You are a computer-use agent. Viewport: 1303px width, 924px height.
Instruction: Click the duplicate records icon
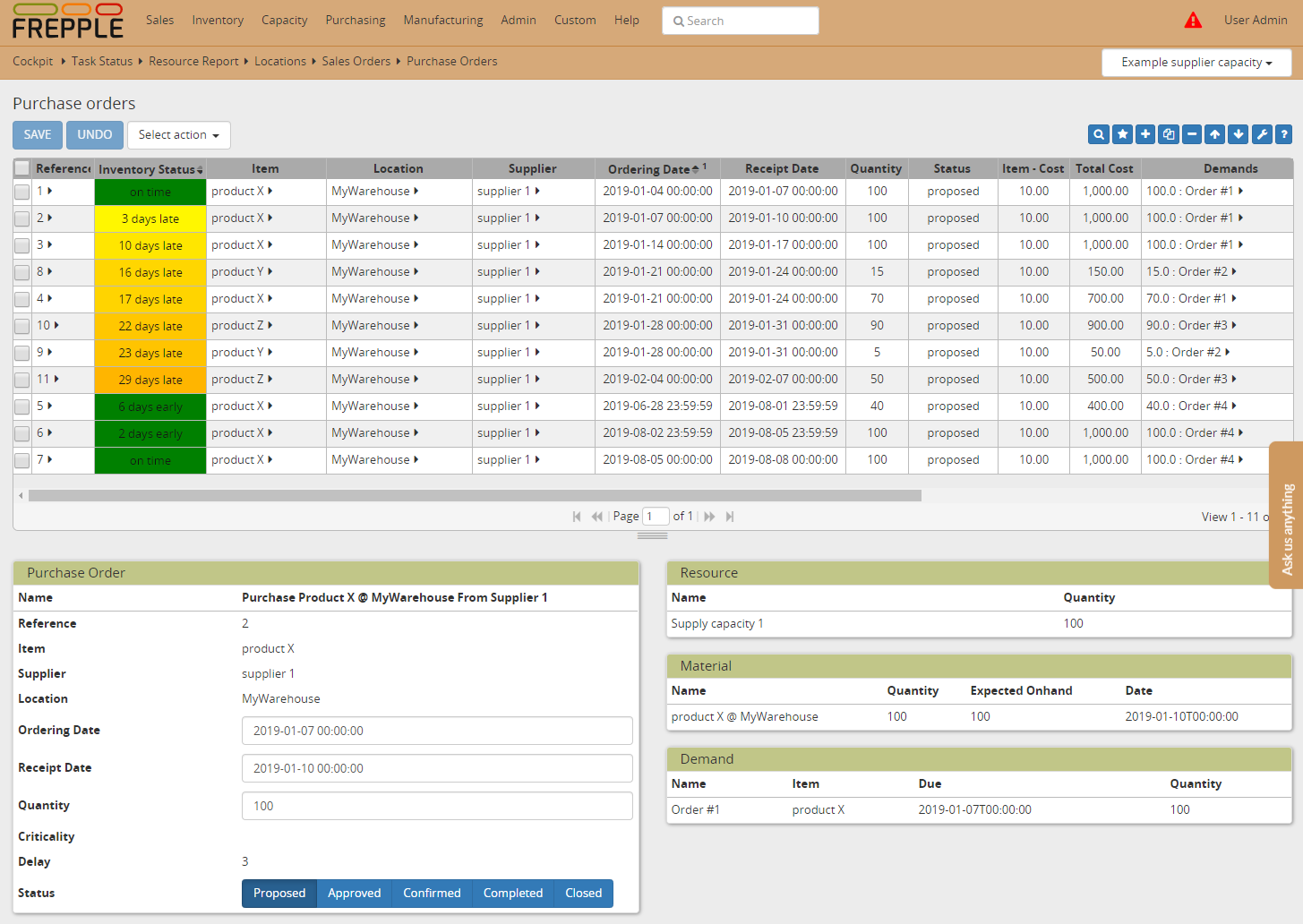1168,133
